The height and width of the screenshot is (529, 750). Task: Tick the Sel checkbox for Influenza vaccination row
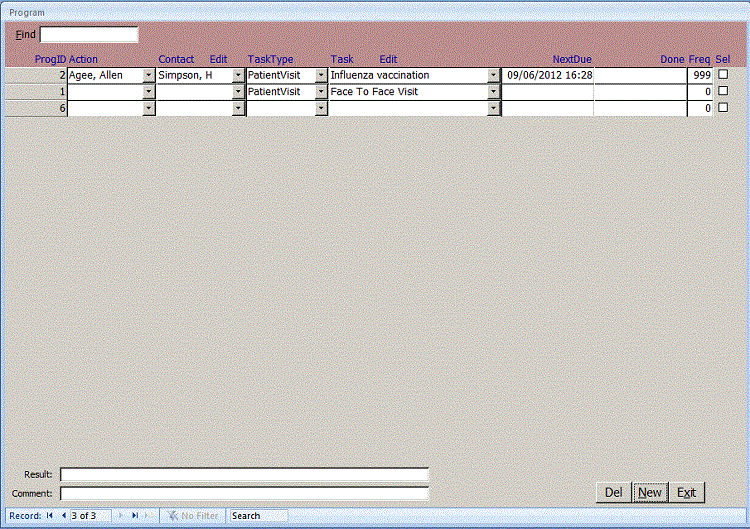[723, 75]
